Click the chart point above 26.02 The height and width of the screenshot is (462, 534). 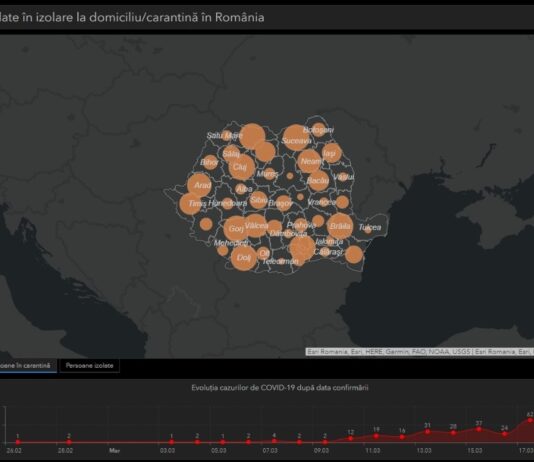[x=18, y=442]
